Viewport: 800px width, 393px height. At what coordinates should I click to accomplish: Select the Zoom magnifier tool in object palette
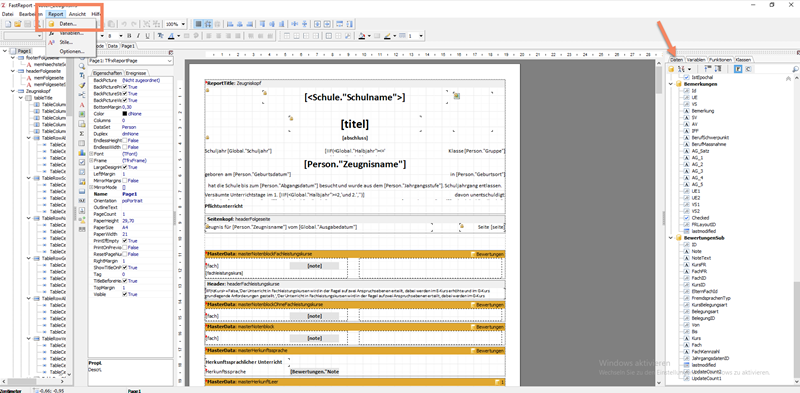82,67
